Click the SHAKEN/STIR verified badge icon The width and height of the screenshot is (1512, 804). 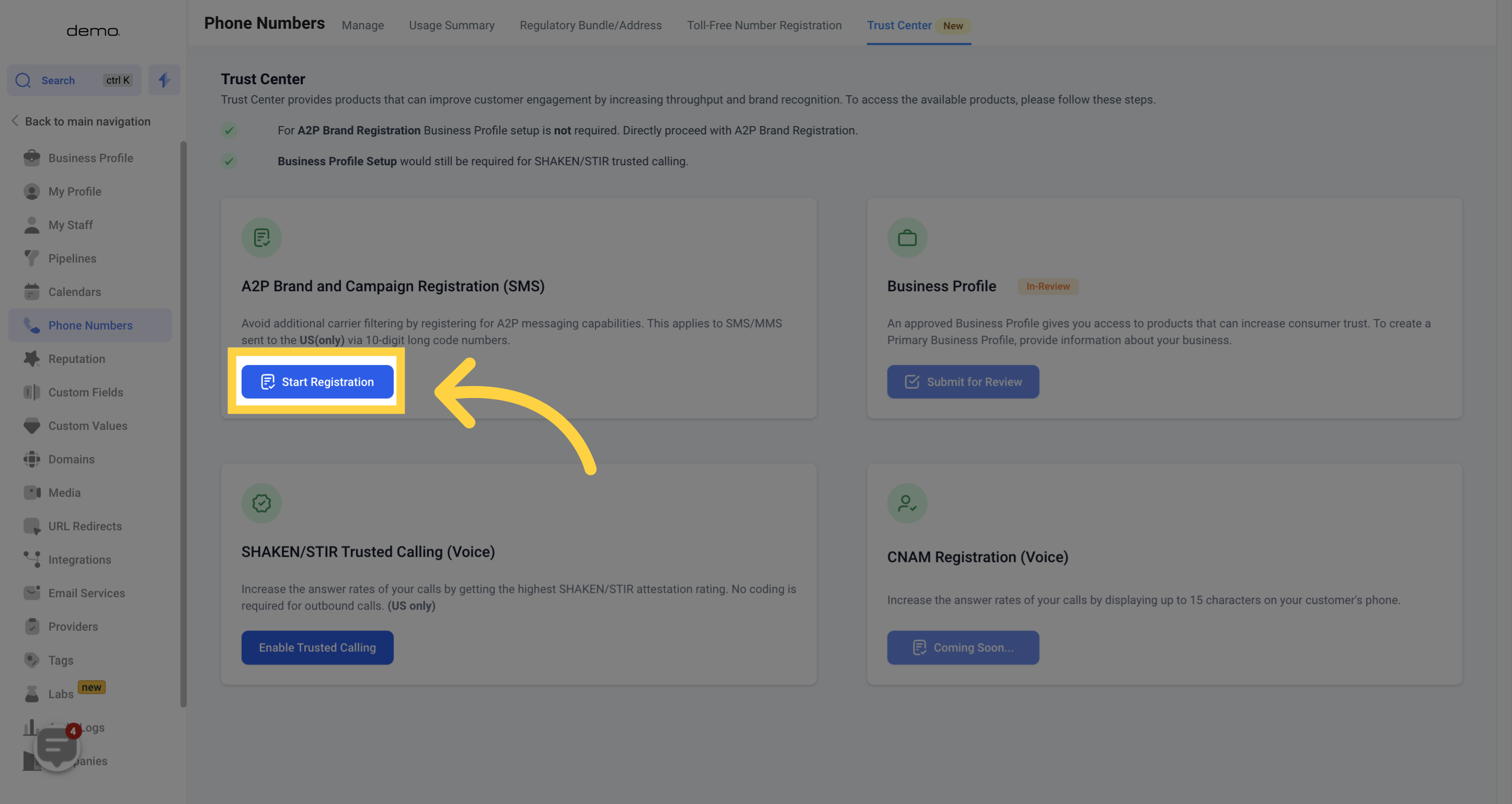click(x=261, y=503)
